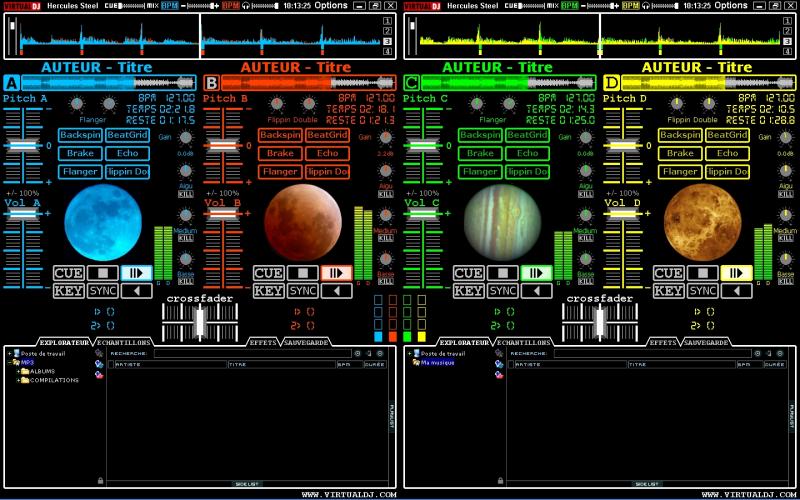Click the VirtualDJ logo in the C/D window
Screen dimensions: 800x500
pyautogui.click(x=420, y=6)
